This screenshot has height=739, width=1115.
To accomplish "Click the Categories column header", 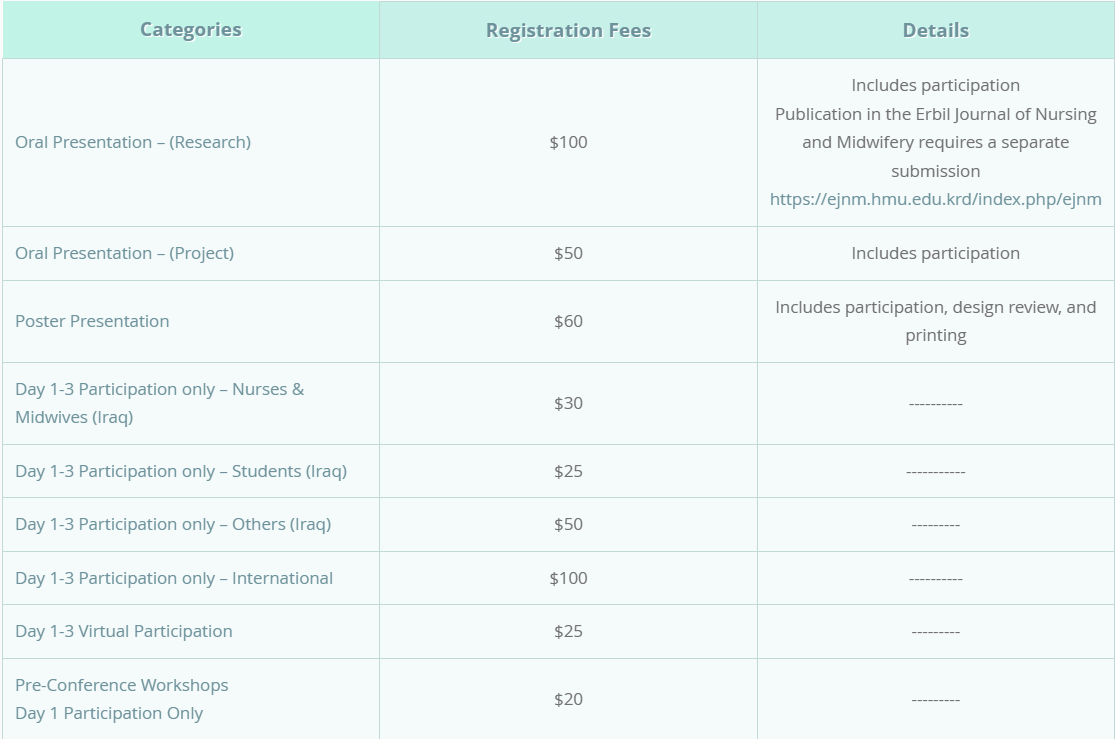I will pyautogui.click(x=190, y=30).
